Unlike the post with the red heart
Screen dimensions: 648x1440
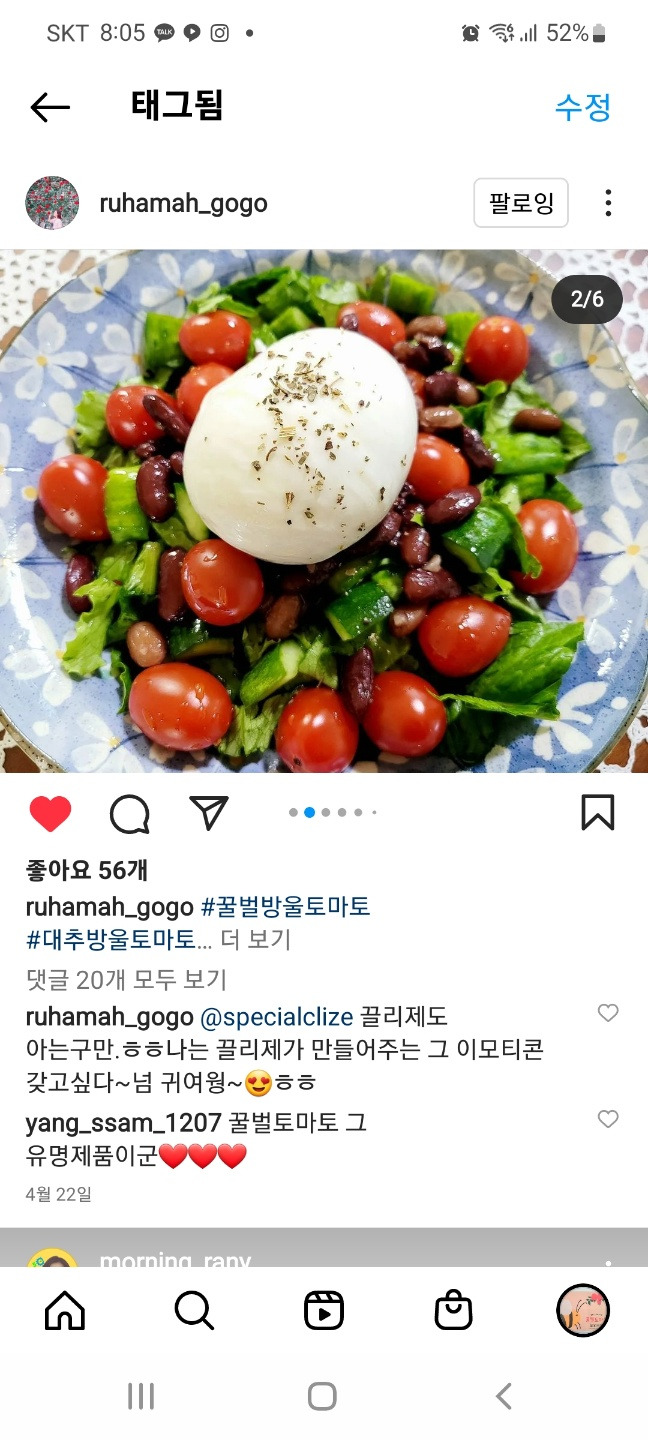[x=50, y=814]
